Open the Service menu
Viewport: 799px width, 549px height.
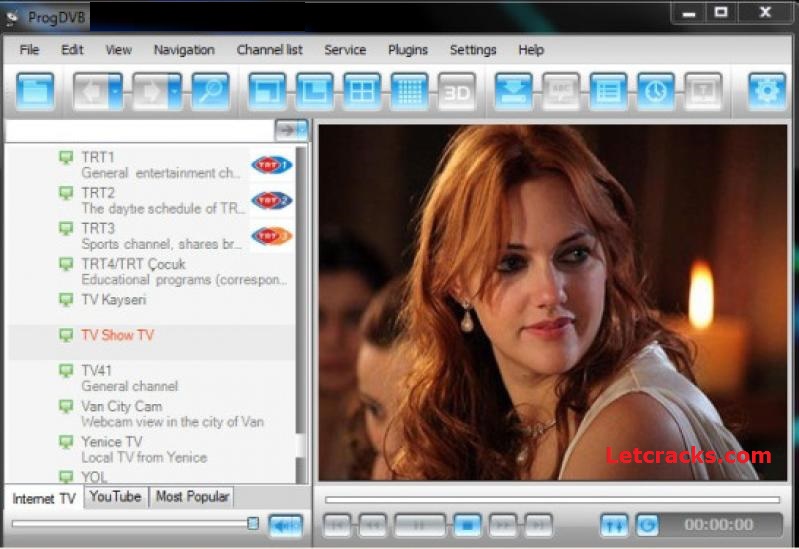coord(345,50)
